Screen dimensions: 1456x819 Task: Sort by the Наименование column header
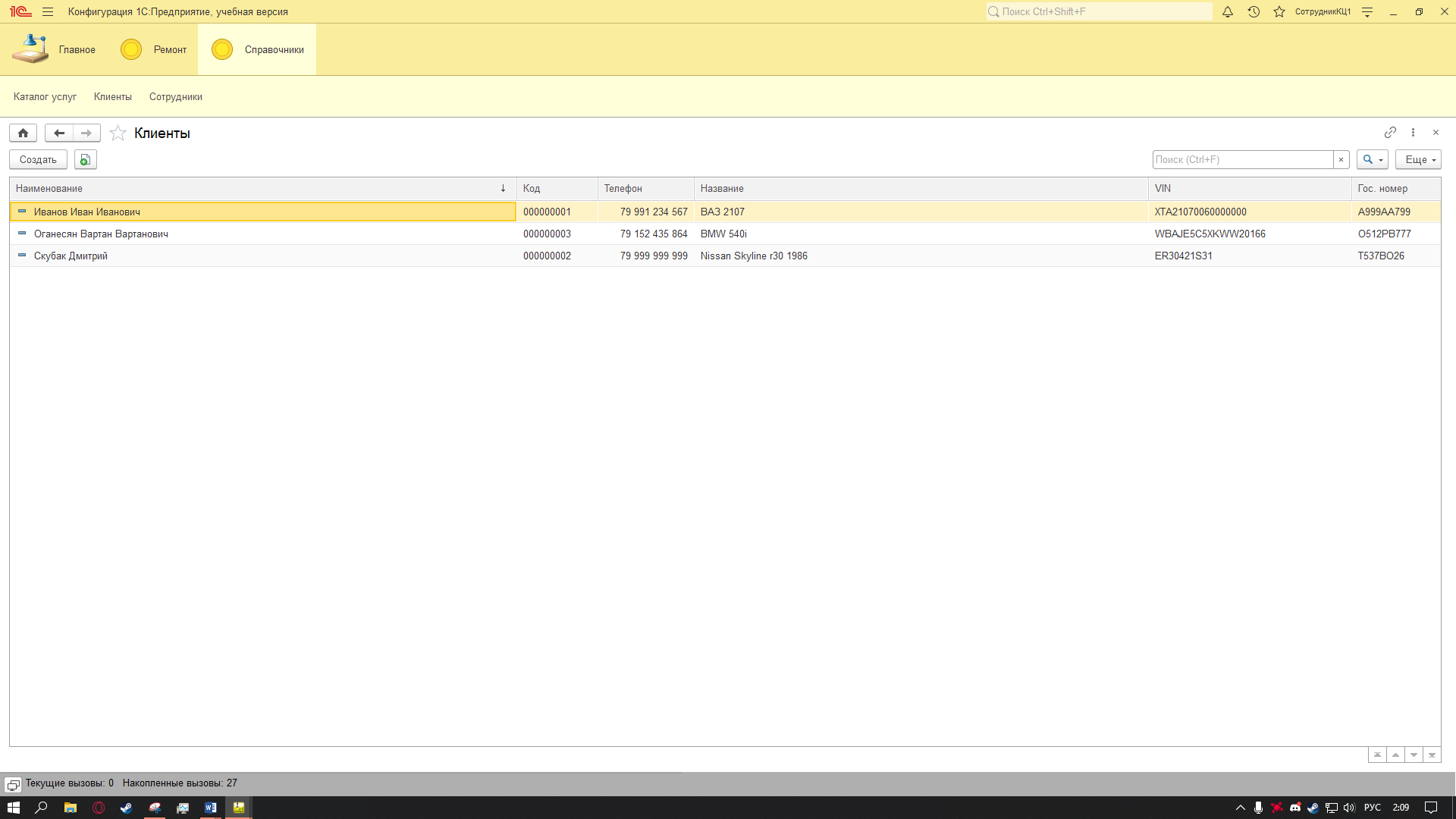pos(263,189)
